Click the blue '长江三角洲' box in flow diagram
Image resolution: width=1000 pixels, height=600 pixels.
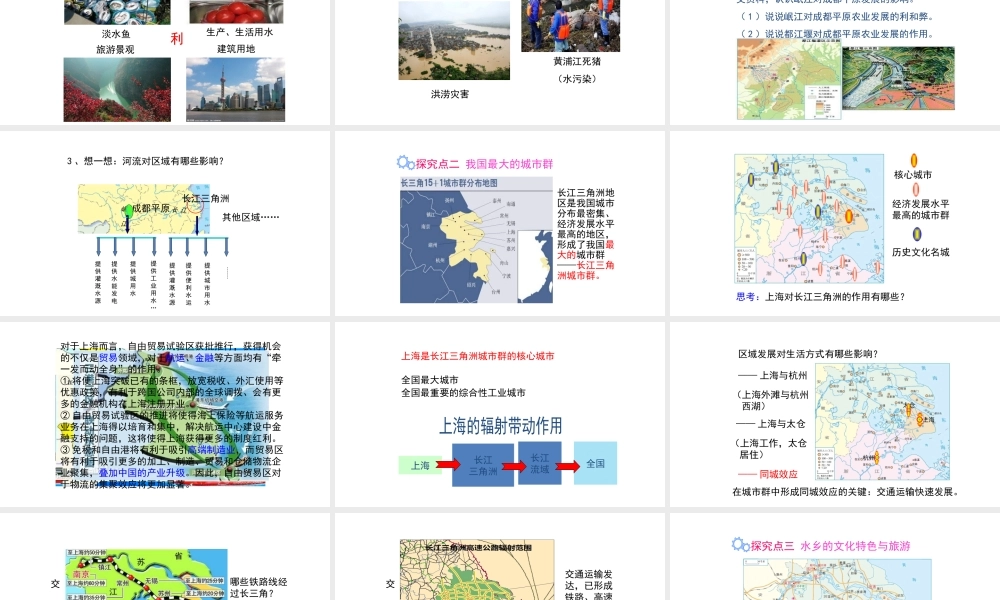483,465
